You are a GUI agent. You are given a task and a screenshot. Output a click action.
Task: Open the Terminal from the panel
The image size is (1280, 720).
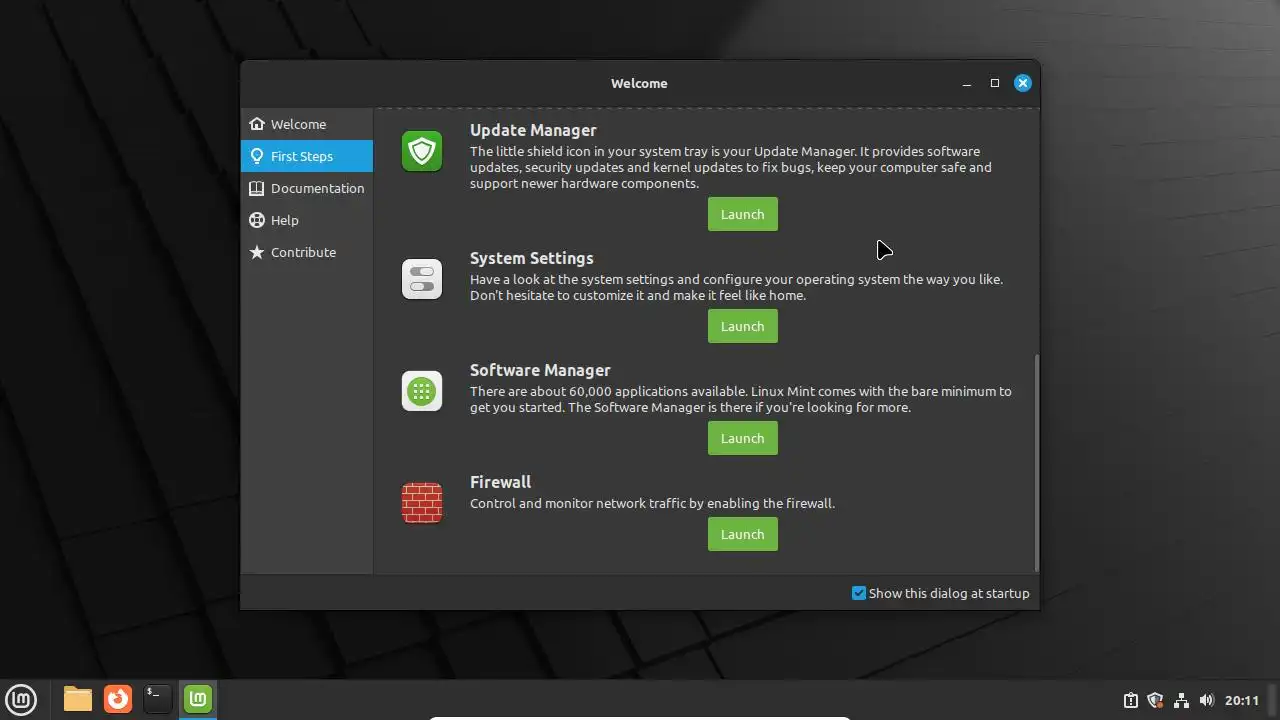(157, 699)
